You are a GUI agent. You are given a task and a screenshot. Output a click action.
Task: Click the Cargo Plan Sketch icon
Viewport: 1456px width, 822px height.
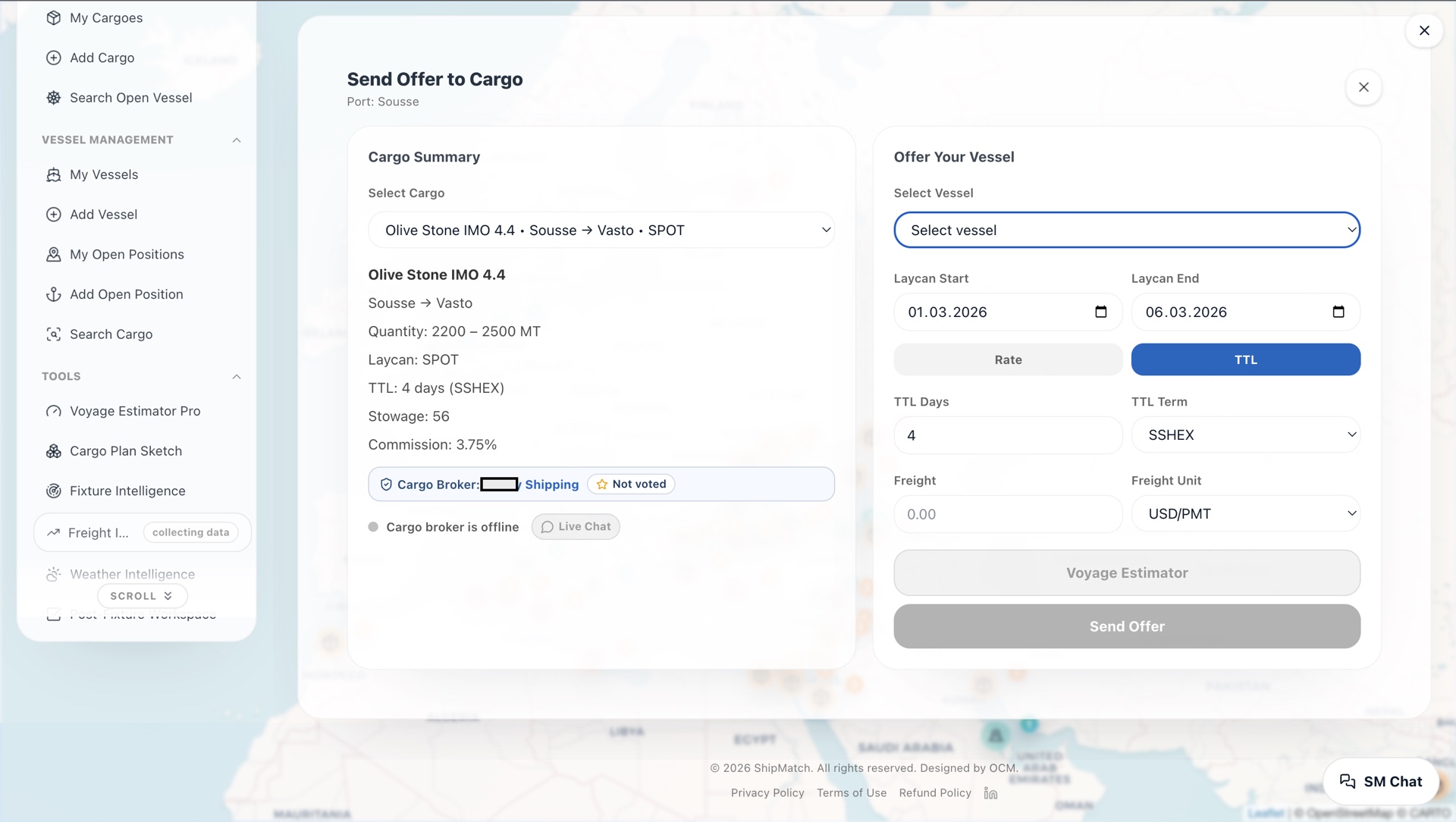53,451
